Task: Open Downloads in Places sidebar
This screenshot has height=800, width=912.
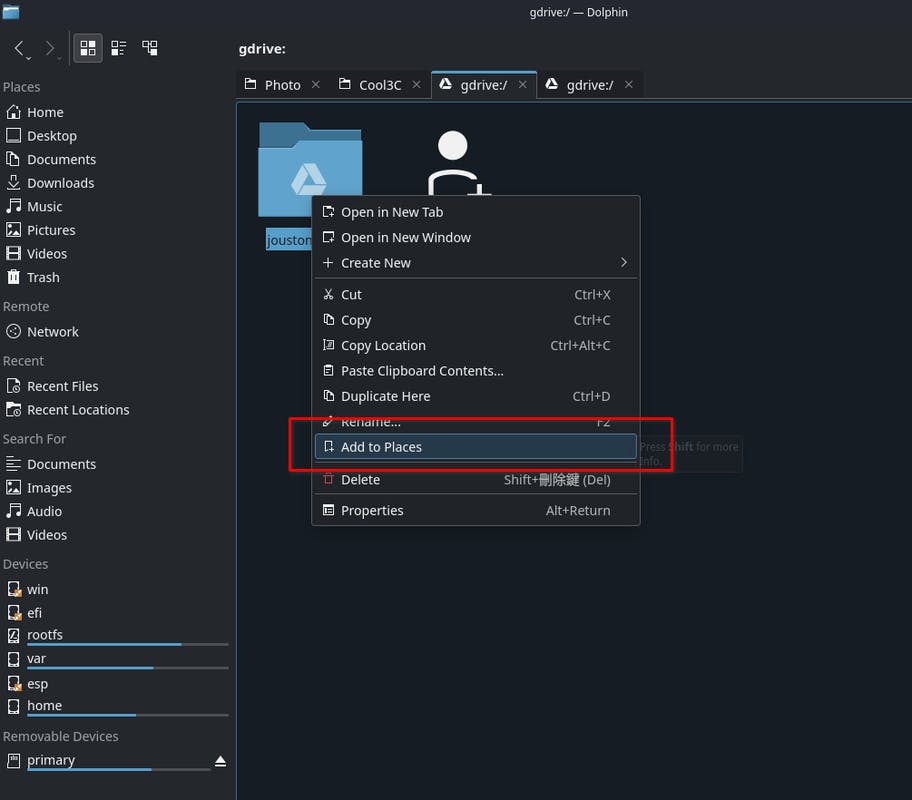Action: point(60,183)
